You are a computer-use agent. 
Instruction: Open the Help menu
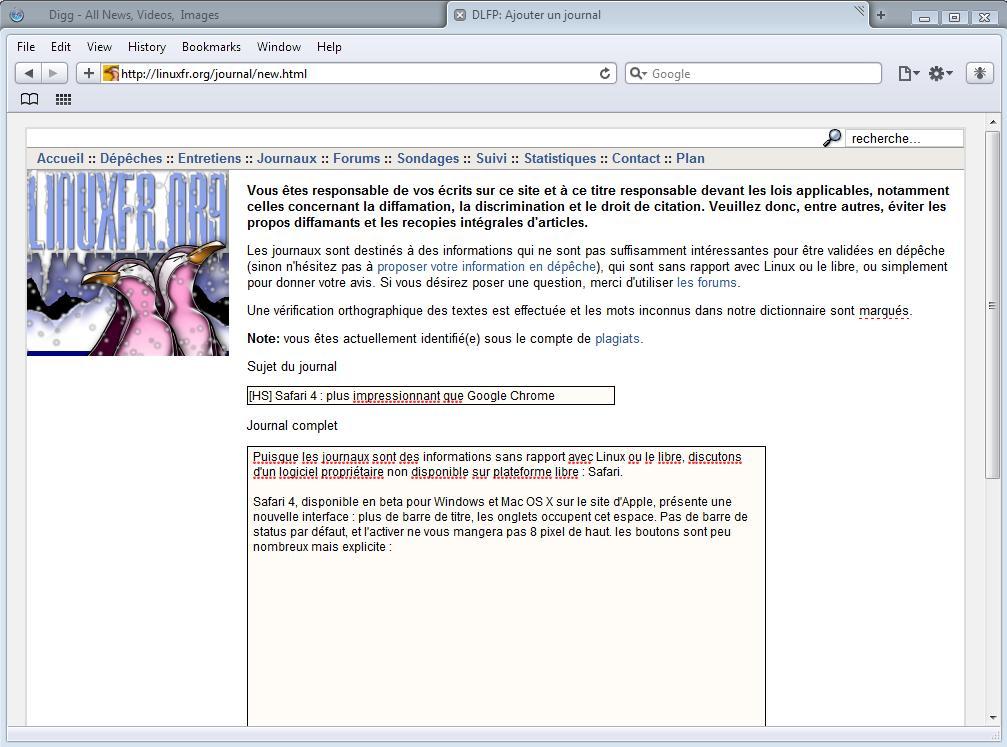(329, 47)
